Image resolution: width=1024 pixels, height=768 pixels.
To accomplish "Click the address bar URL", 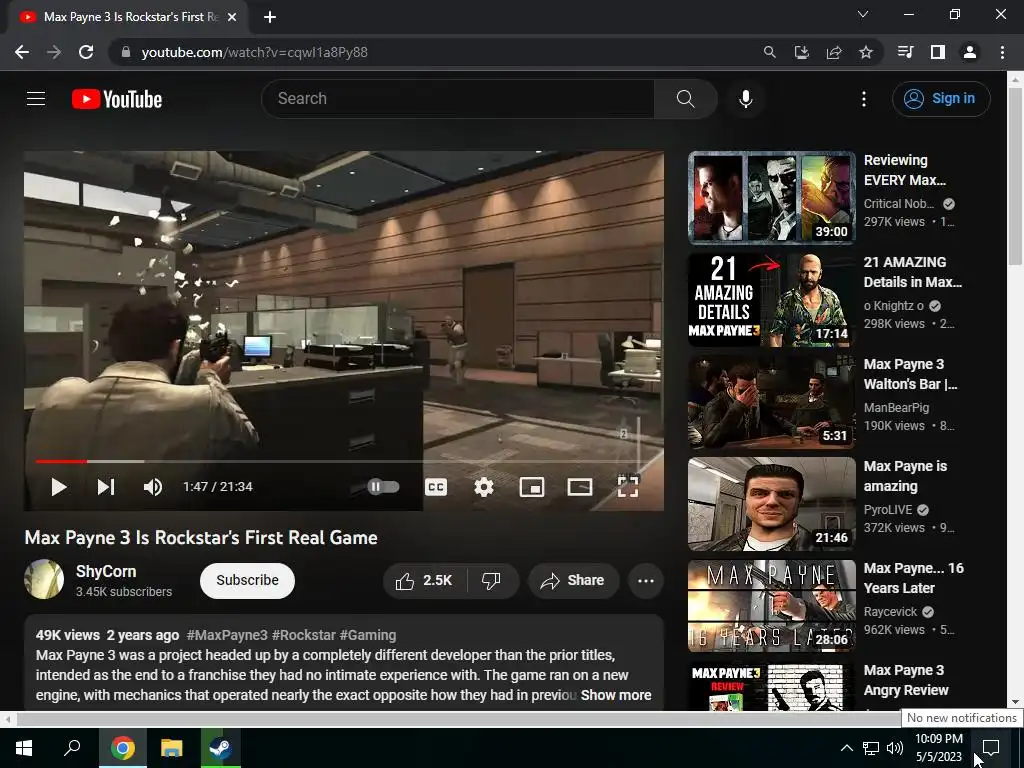I will pyautogui.click(x=254, y=52).
